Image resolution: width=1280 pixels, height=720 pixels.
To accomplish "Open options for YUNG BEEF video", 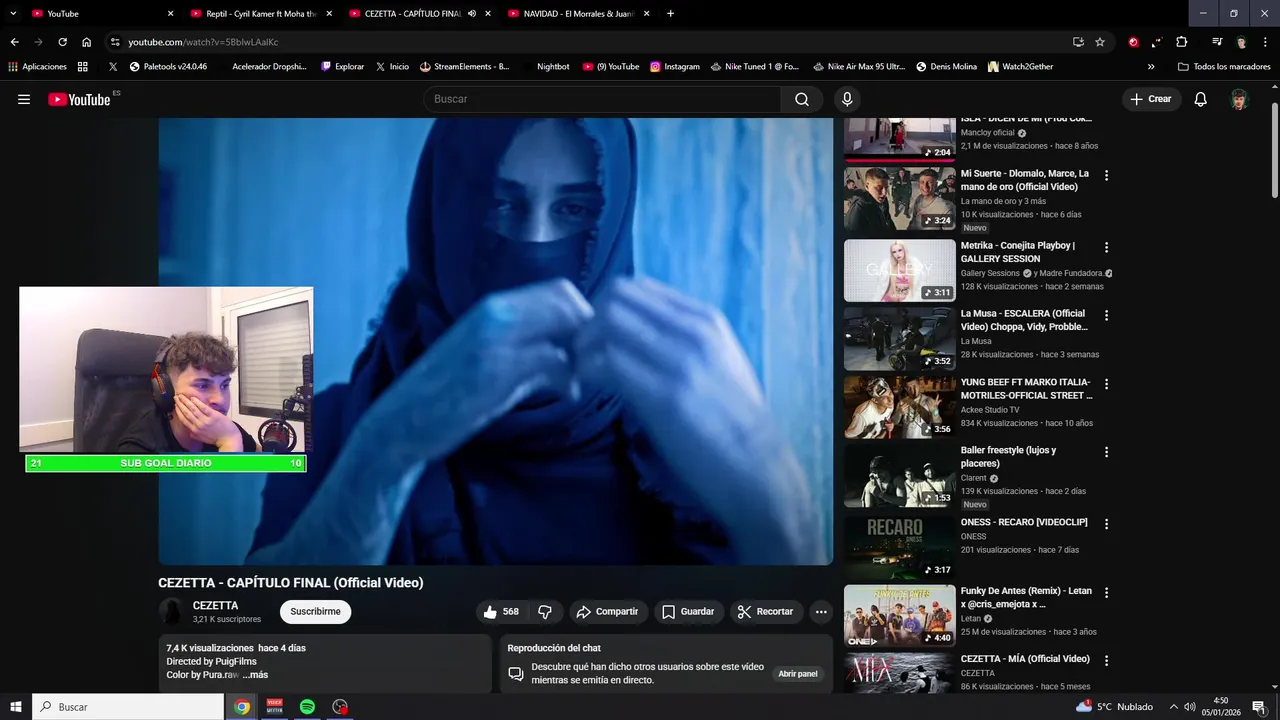I will (1106, 383).
